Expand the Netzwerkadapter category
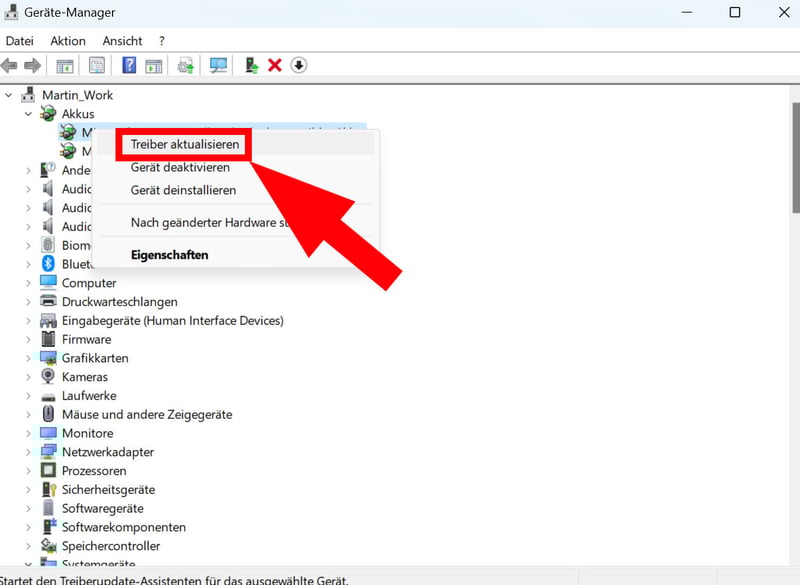Image resolution: width=800 pixels, height=585 pixels. 28,452
